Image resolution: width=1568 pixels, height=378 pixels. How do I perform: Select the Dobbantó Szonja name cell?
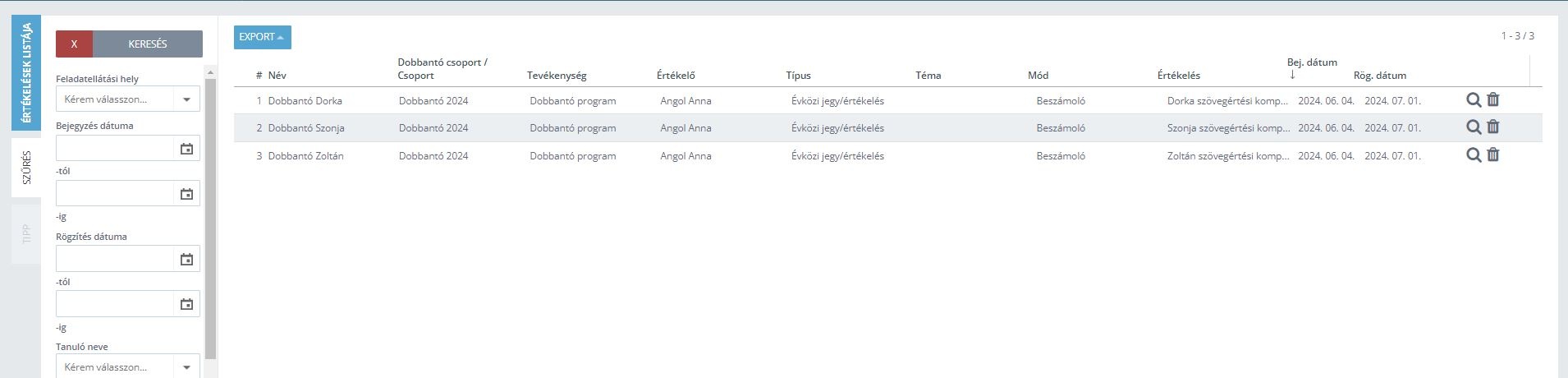click(306, 128)
